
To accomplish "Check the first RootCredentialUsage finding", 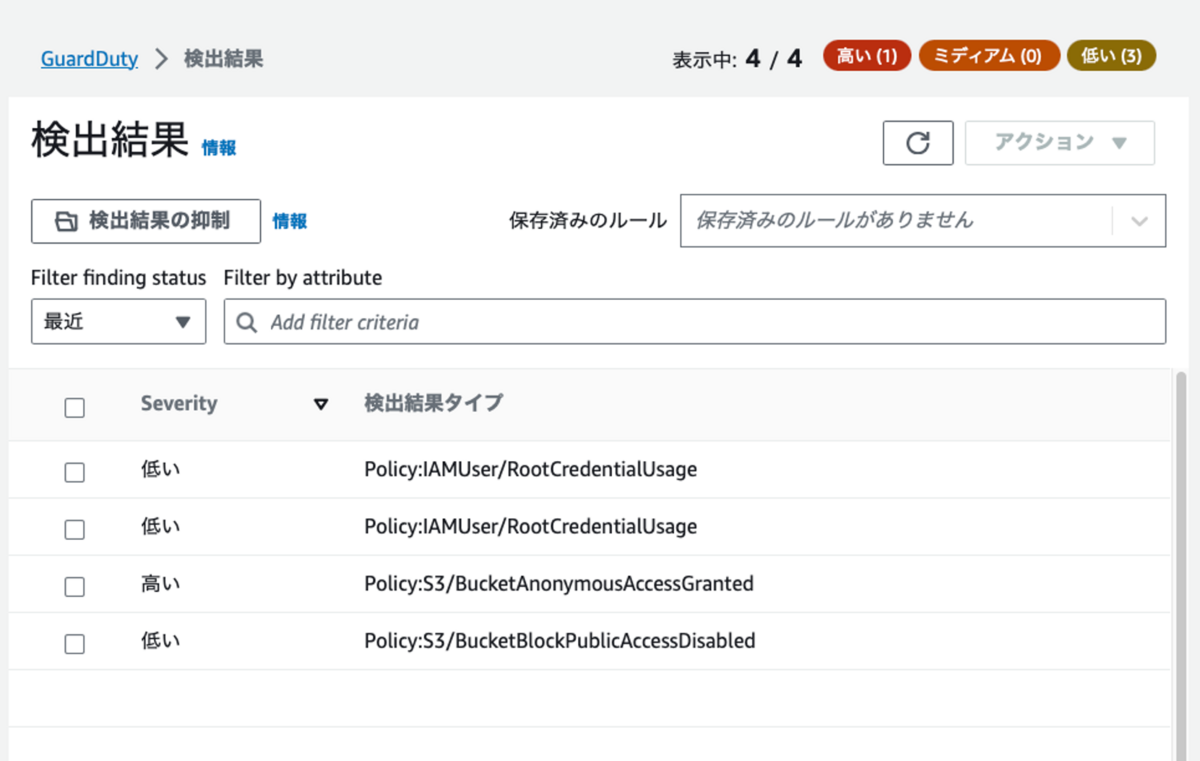I will pyautogui.click(x=74, y=472).
